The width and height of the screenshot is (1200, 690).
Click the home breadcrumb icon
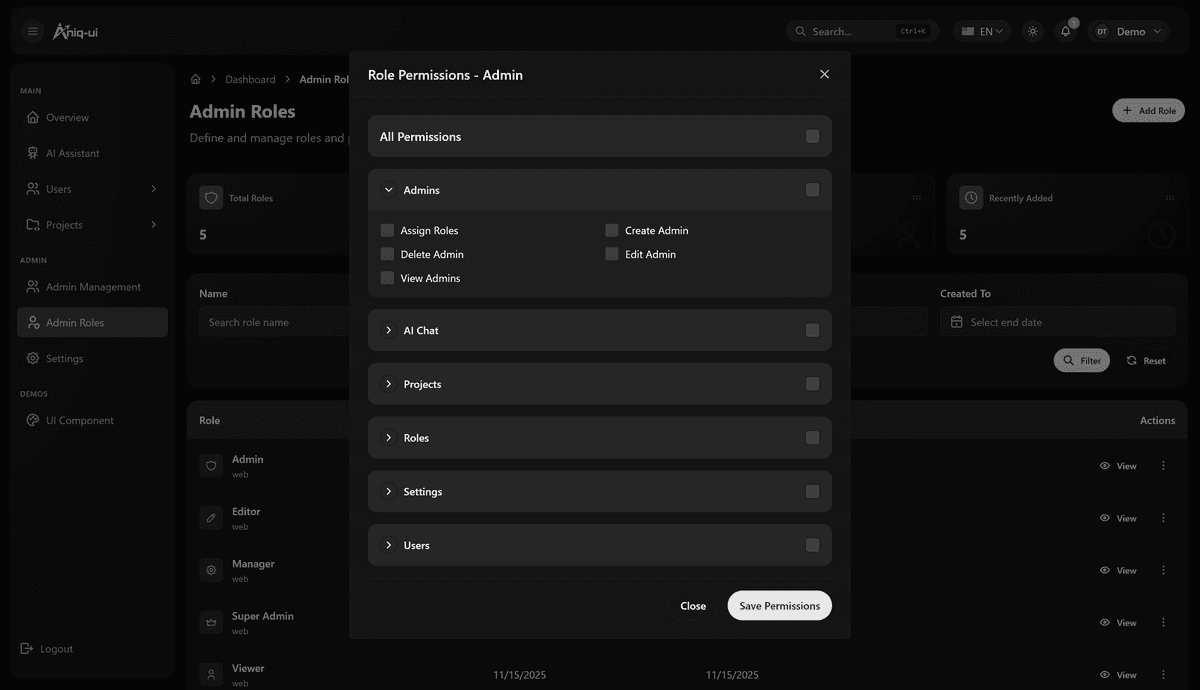click(196, 79)
